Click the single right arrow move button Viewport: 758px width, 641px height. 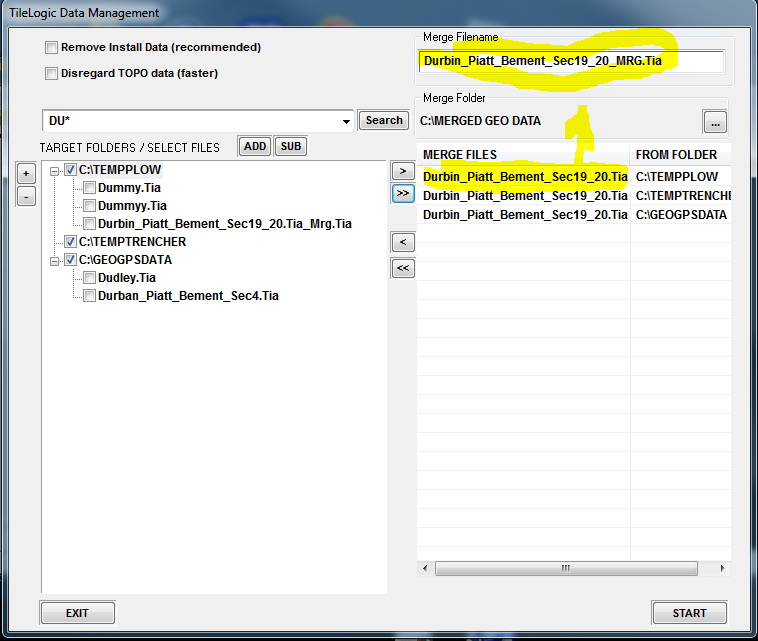point(403,172)
